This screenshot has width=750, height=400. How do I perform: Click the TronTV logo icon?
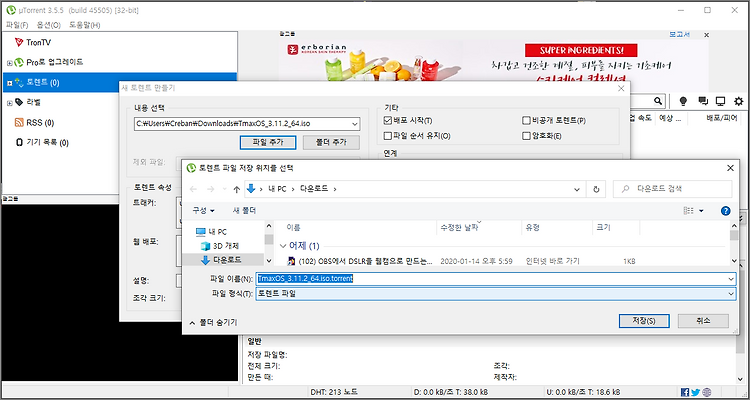point(19,43)
